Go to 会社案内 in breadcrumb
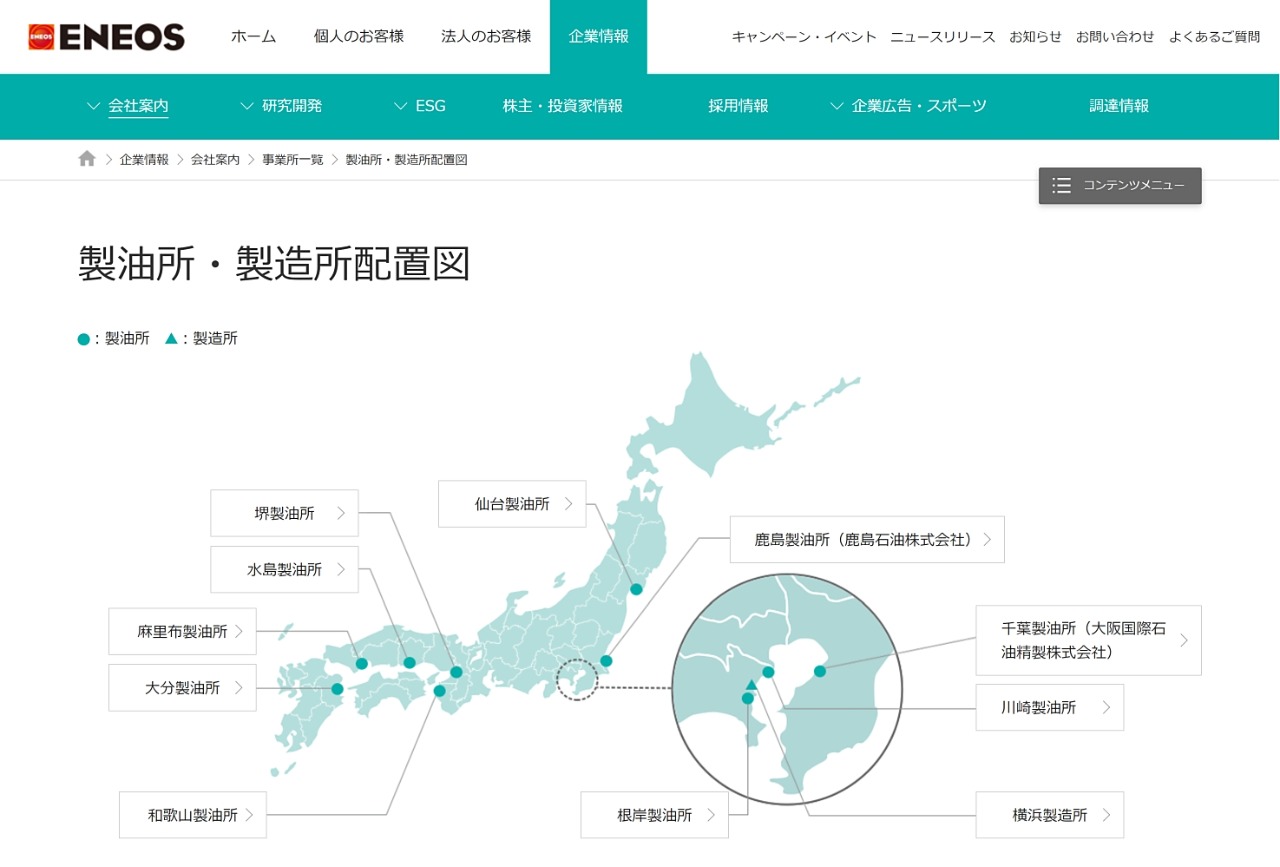Viewport: 1280px width, 867px height. coord(215,160)
